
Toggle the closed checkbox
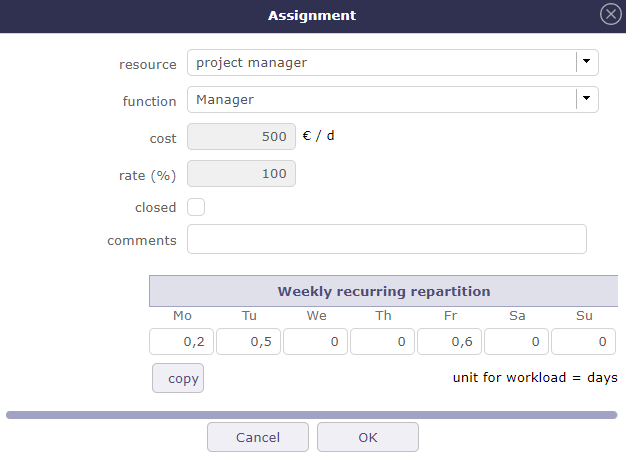[x=196, y=207]
